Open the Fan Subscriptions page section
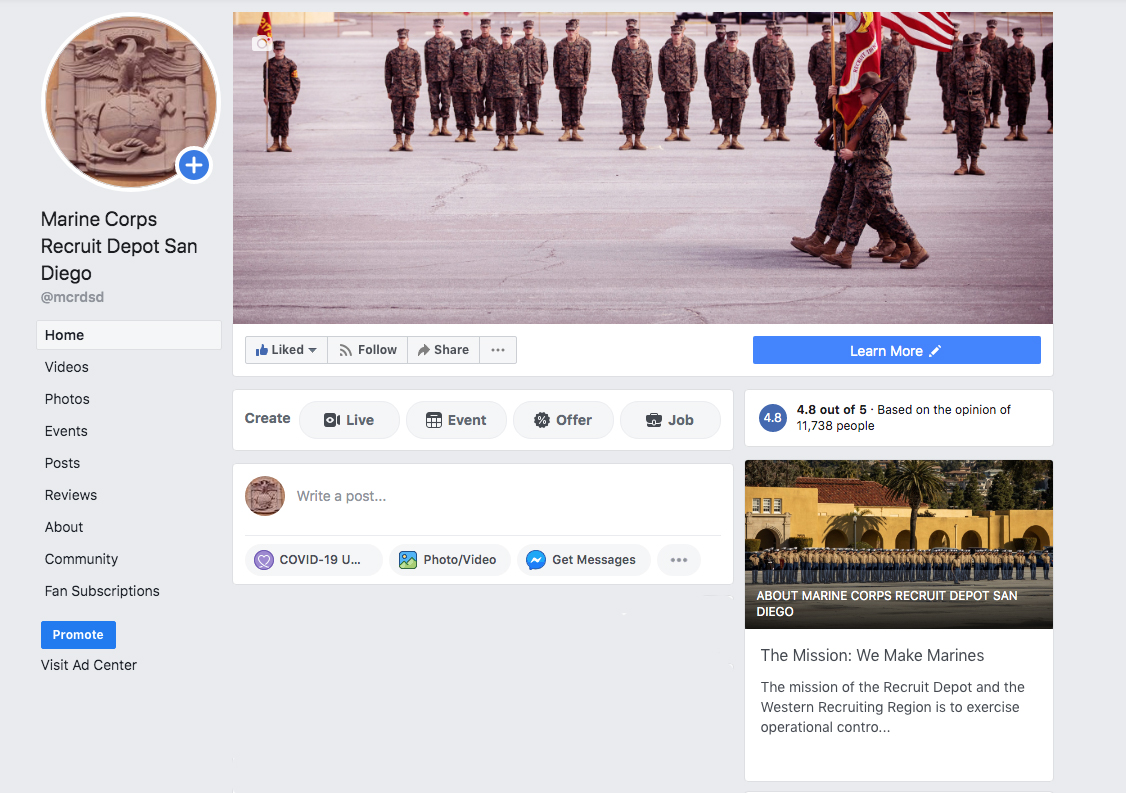Image resolution: width=1126 pixels, height=793 pixels. coord(102,591)
